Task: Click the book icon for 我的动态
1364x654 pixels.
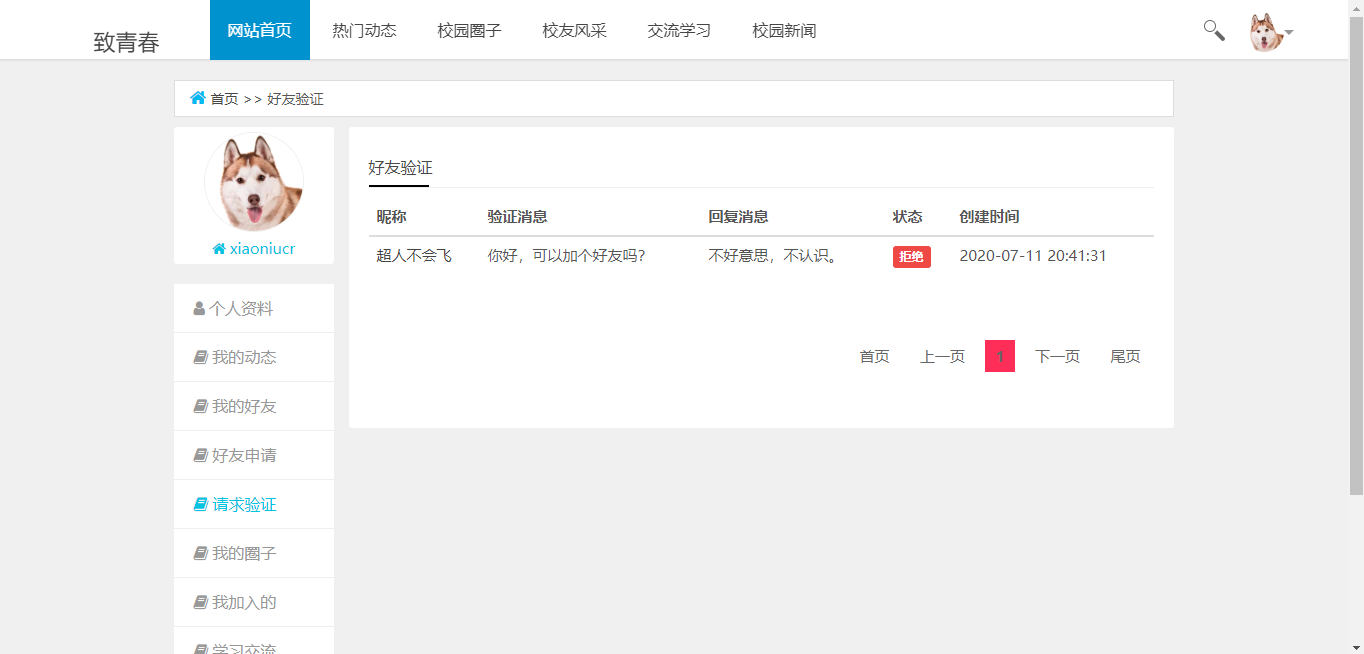Action: click(x=200, y=358)
